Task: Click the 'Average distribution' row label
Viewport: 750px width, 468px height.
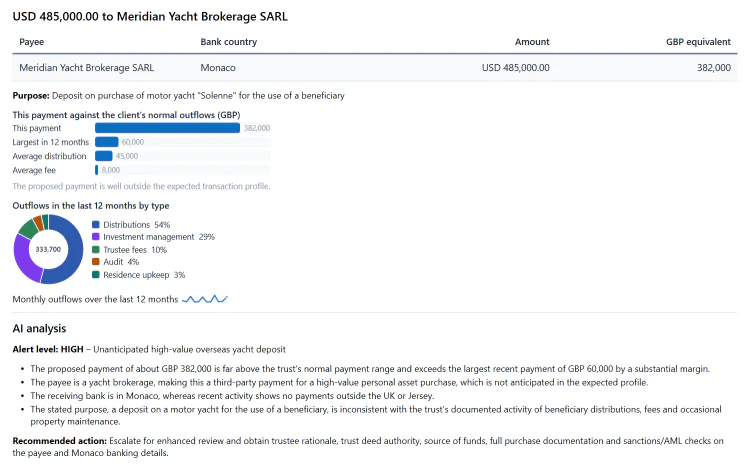Action: pyautogui.click(x=49, y=156)
